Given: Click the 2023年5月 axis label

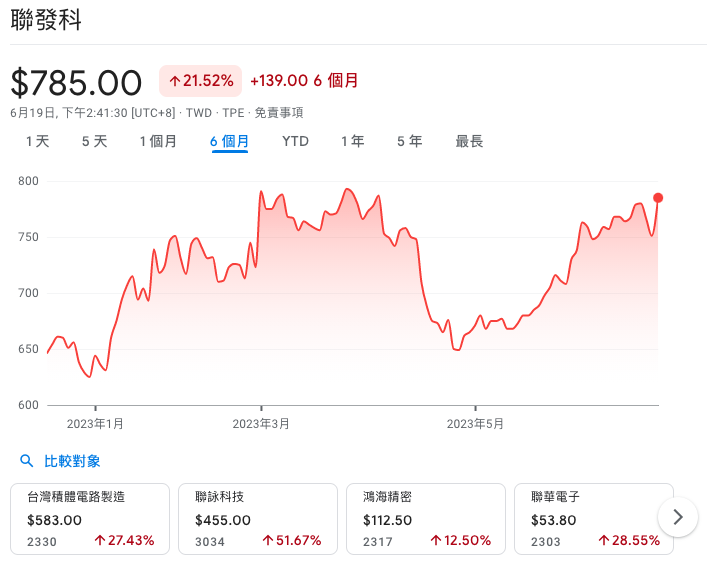Looking at the screenshot, I should point(475,424).
